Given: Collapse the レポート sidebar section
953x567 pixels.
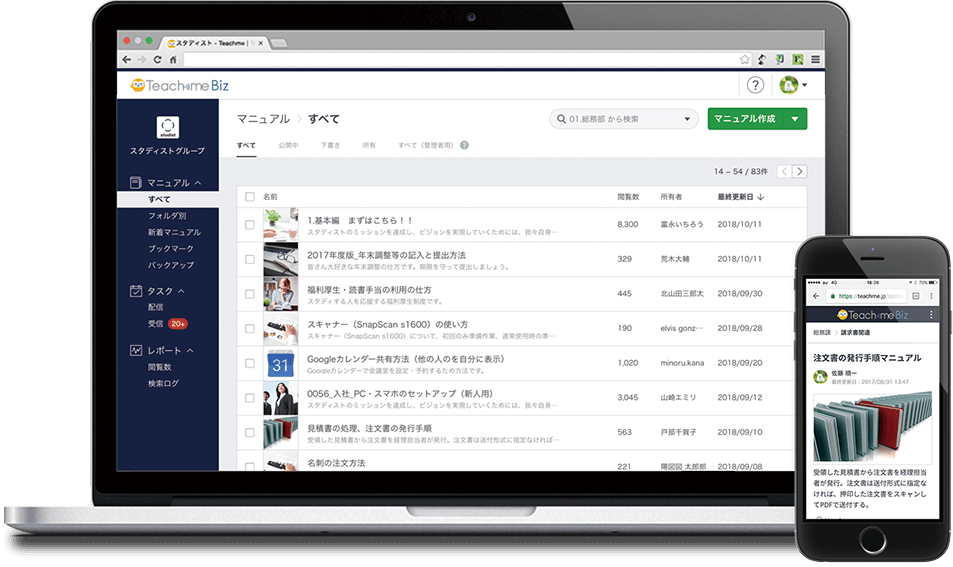Looking at the screenshot, I should coord(190,351).
